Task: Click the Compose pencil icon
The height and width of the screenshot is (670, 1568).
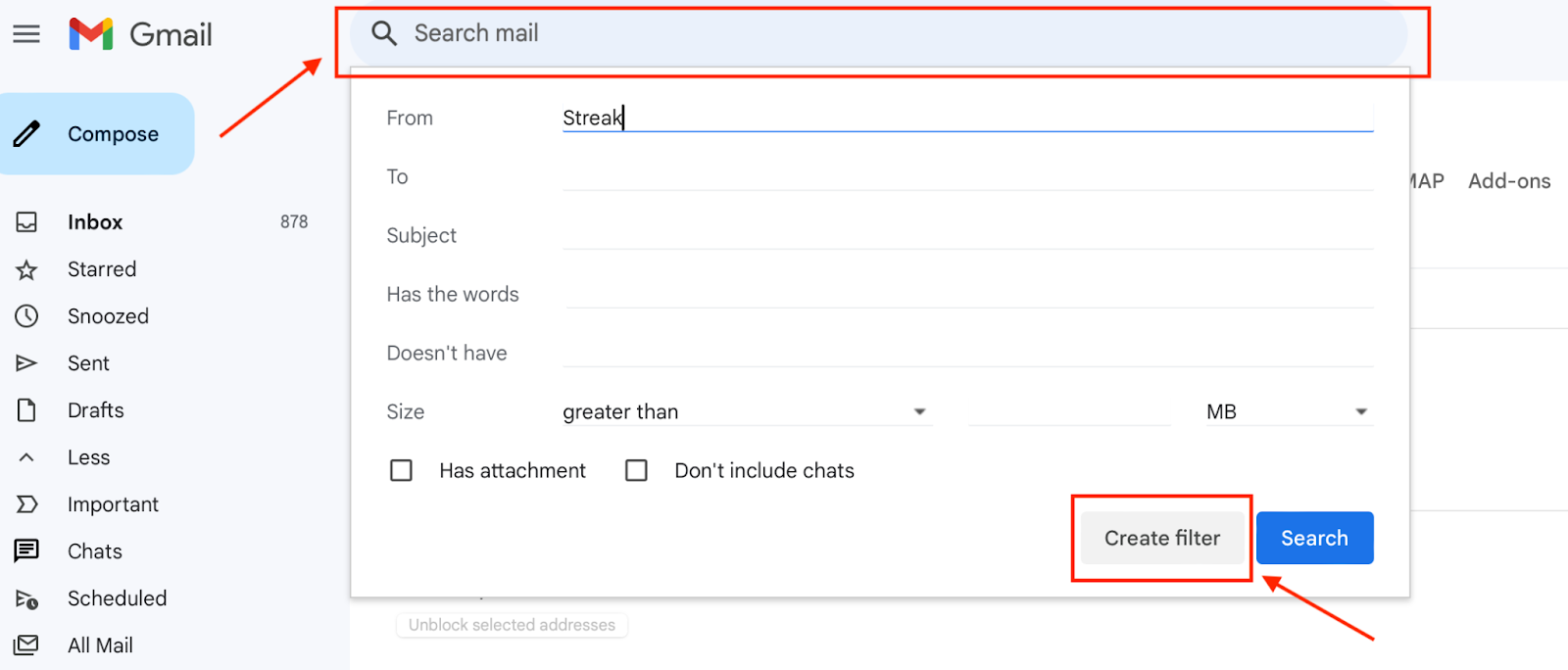Action: [27, 133]
